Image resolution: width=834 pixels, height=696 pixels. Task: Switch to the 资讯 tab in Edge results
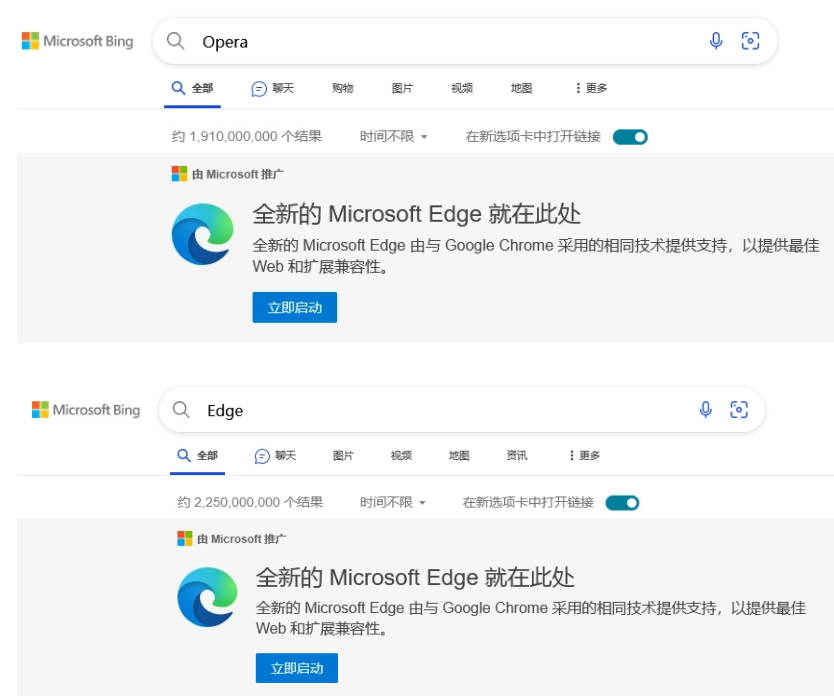click(517, 456)
